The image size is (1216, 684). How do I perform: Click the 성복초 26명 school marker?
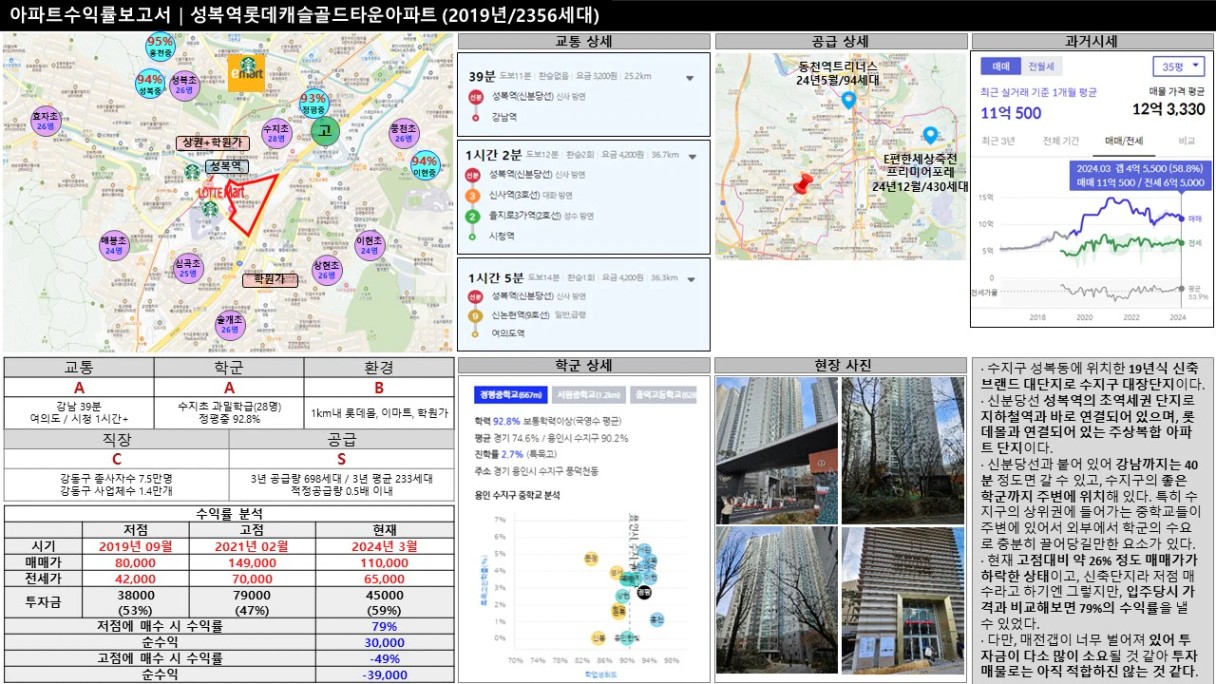click(183, 84)
